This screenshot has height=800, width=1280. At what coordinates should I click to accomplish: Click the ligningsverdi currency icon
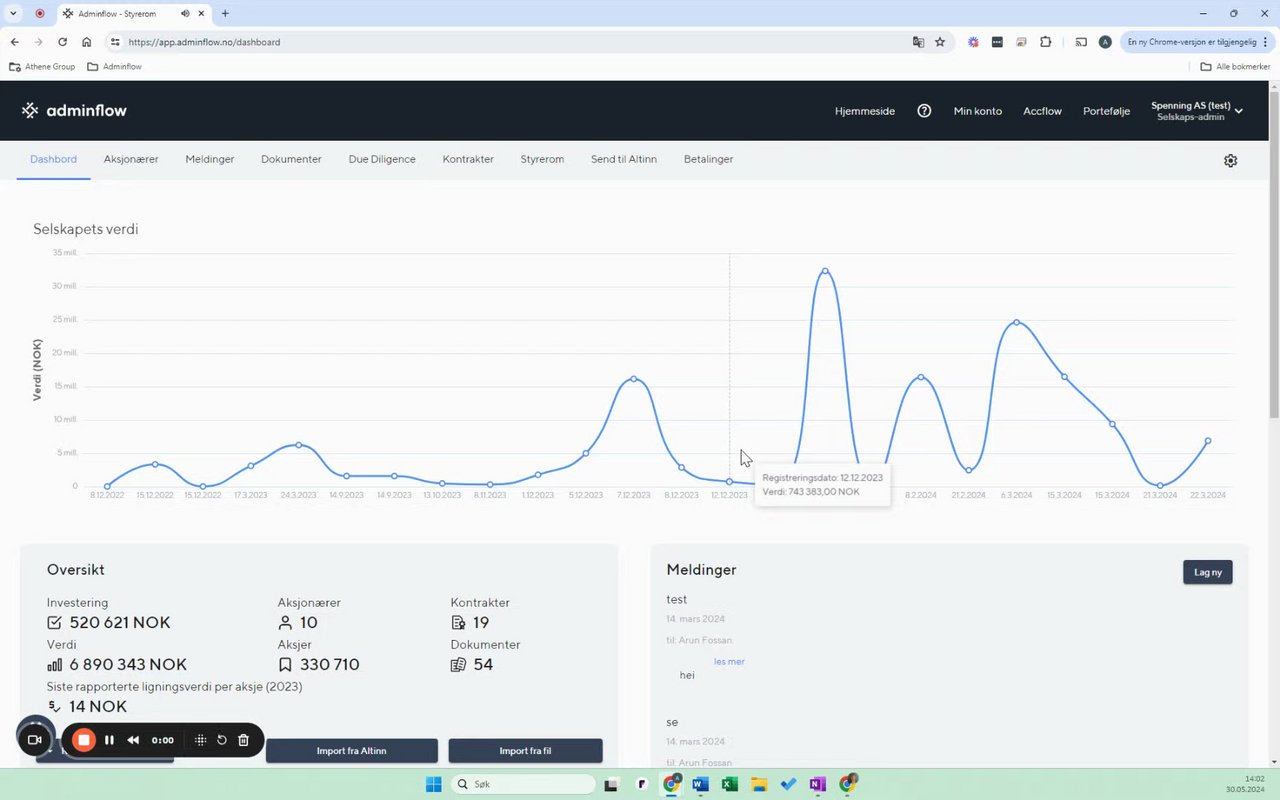54,707
